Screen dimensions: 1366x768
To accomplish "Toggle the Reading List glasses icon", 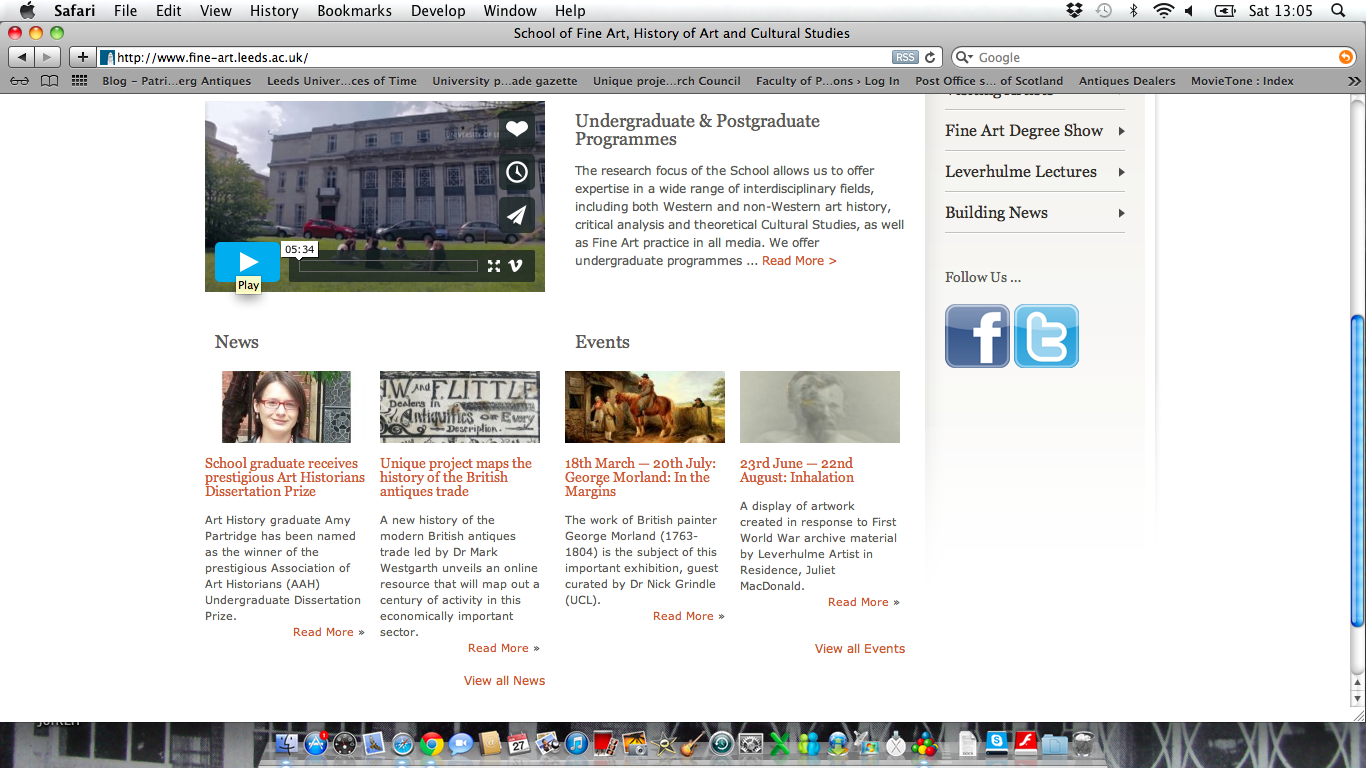I will (20, 81).
